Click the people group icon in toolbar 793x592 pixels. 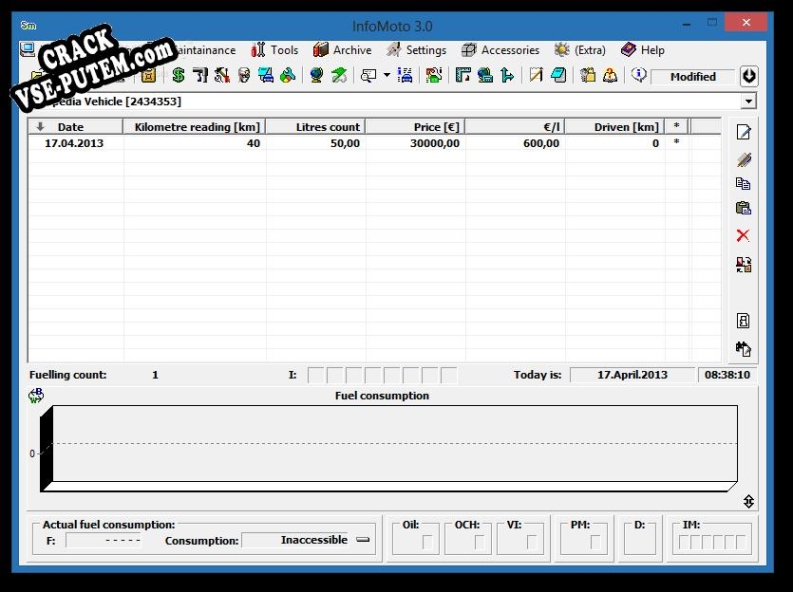(x=433, y=76)
